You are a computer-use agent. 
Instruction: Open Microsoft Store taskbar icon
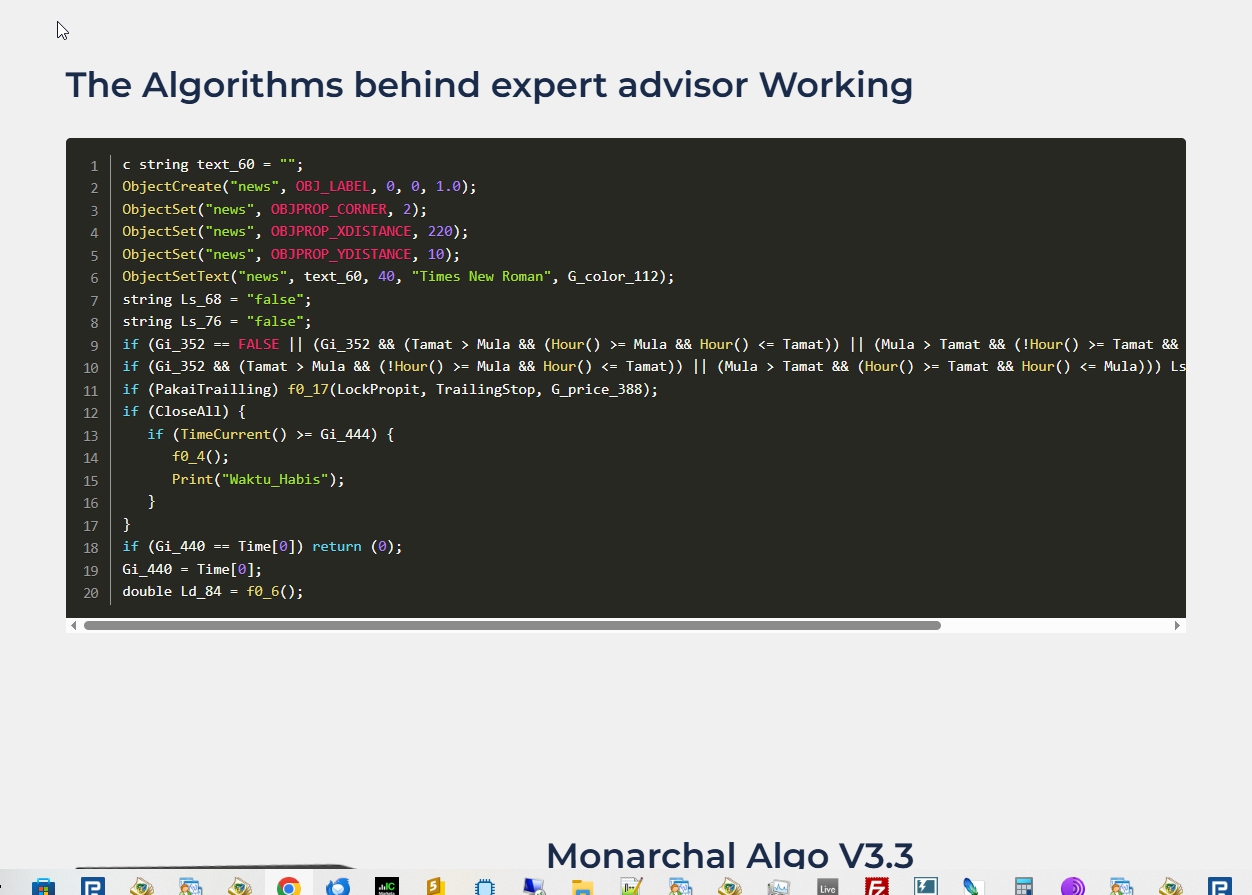coord(43,887)
